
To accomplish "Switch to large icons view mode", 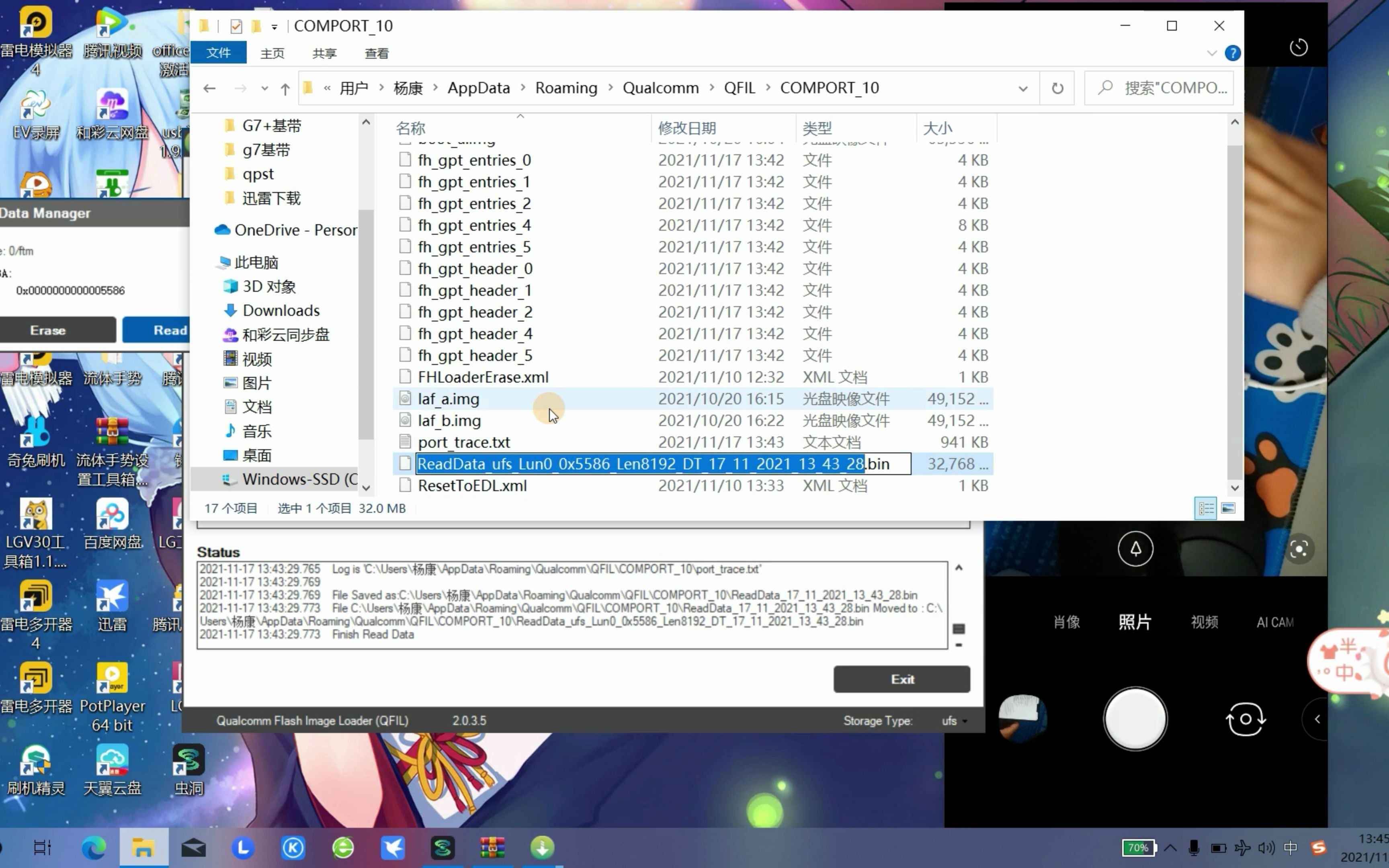I will pos(1228,509).
